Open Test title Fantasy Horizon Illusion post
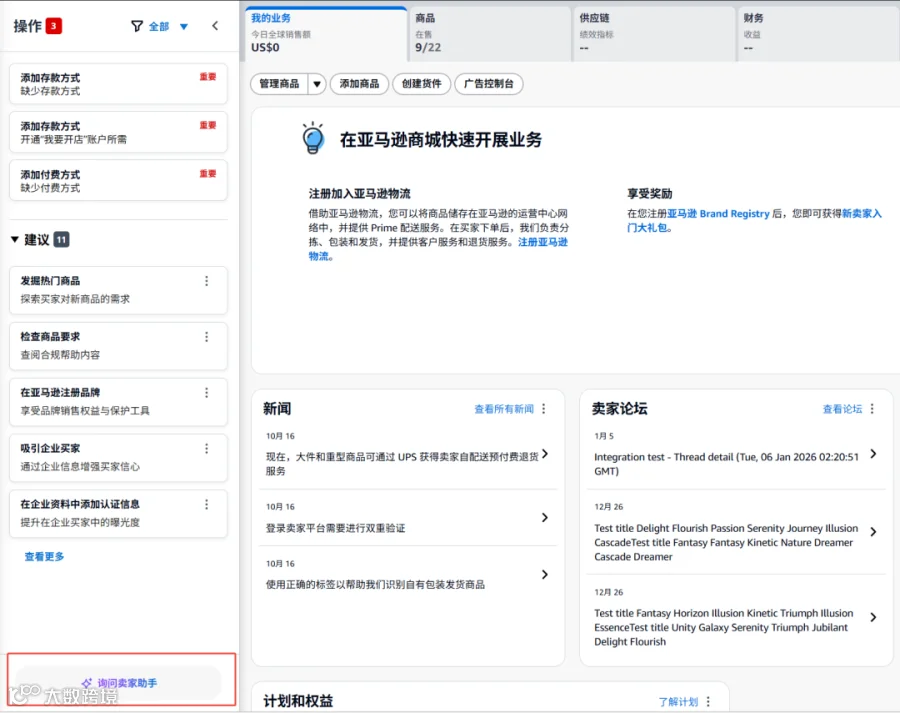 click(724, 627)
